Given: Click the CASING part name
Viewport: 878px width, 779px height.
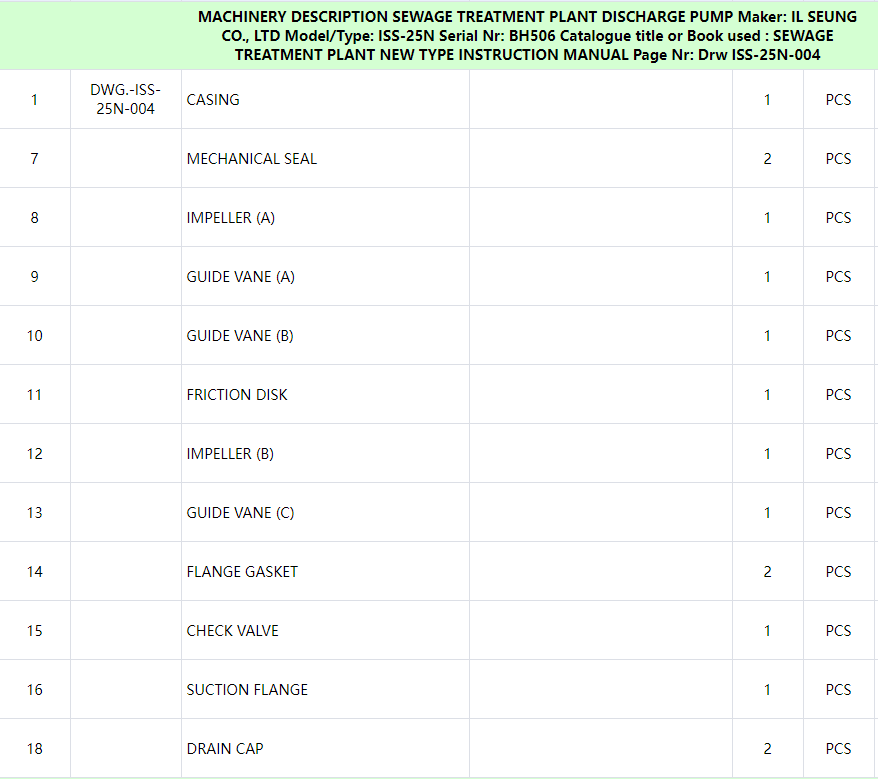Looking at the screenshot, I should tap(213, 100).
